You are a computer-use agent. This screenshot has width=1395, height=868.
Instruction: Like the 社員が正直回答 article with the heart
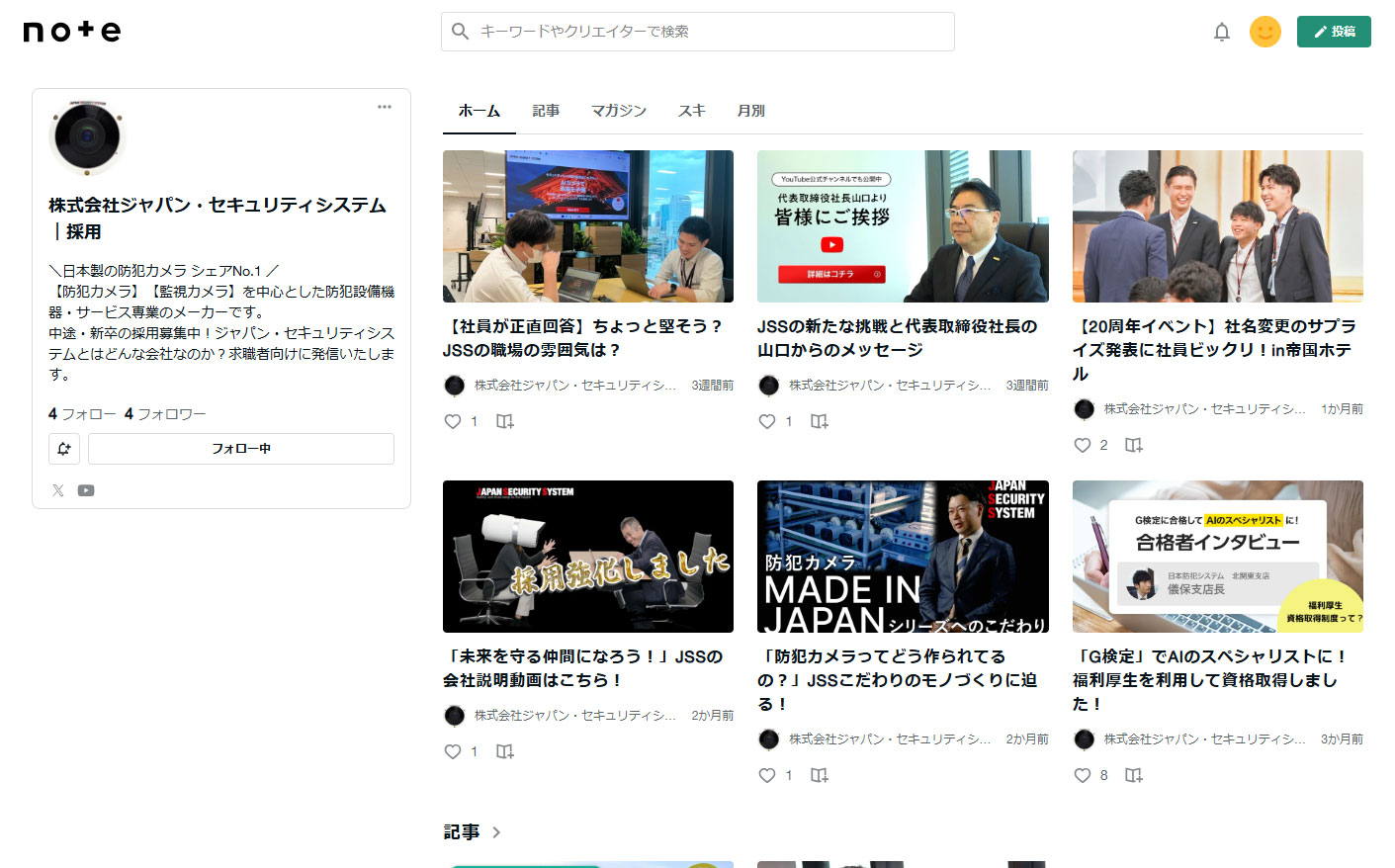click(x=453, y=421)
